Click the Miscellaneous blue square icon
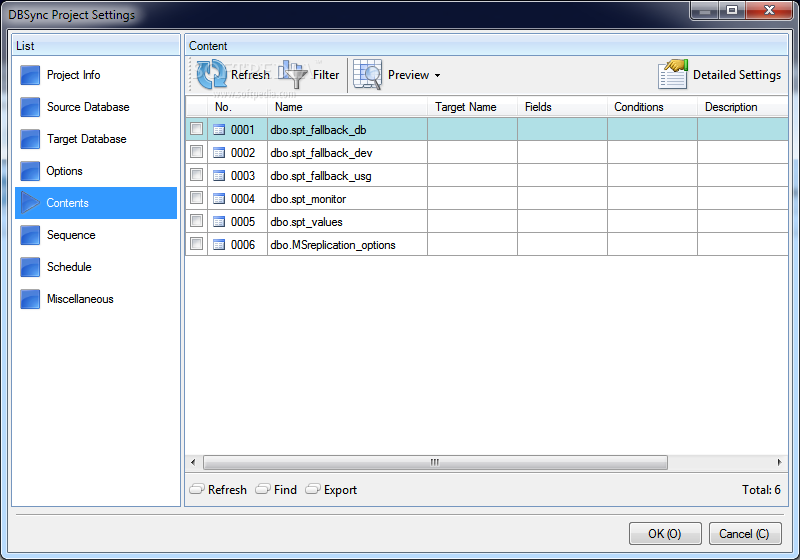The height and width of the screenshot is (560, 800). tap(30, 299)
